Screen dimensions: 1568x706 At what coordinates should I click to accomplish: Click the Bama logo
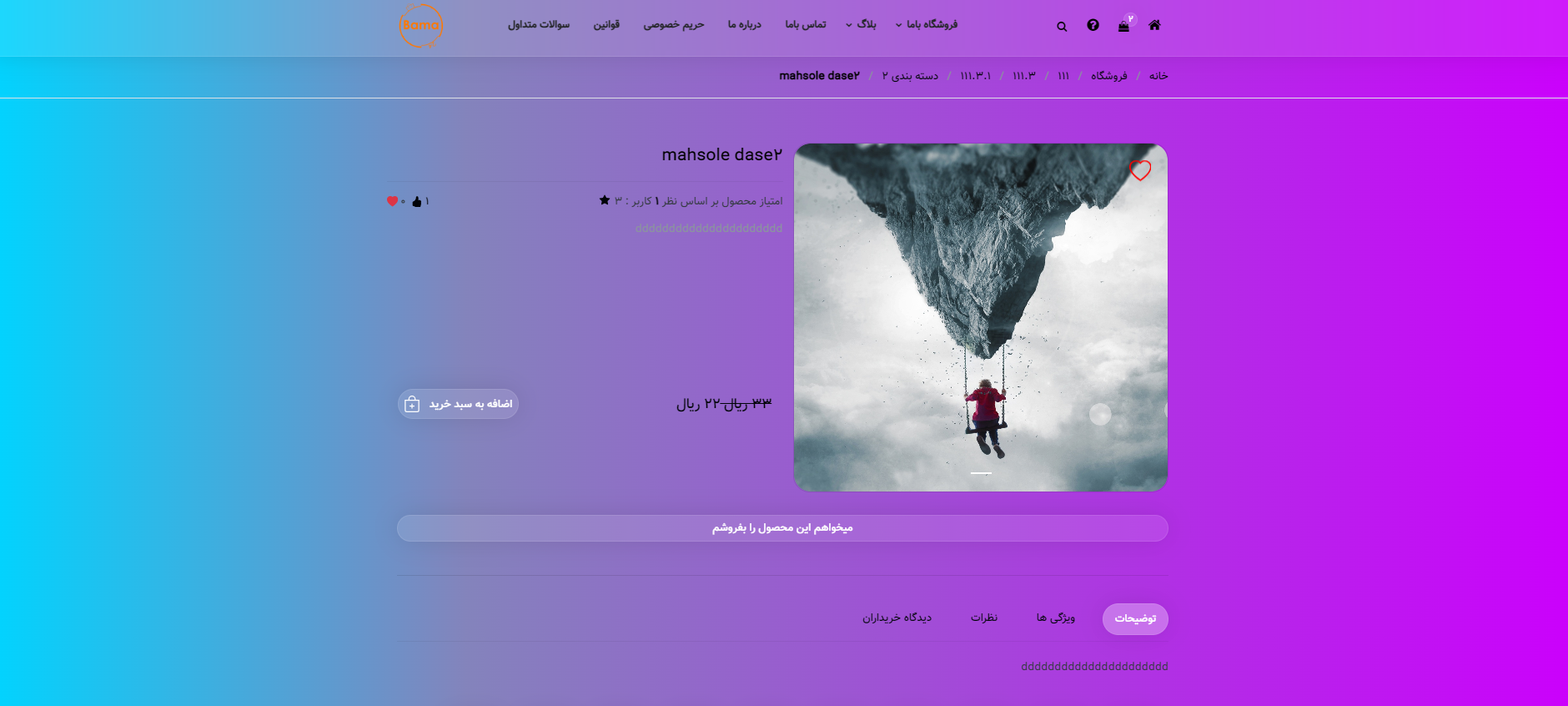point(420,26)
